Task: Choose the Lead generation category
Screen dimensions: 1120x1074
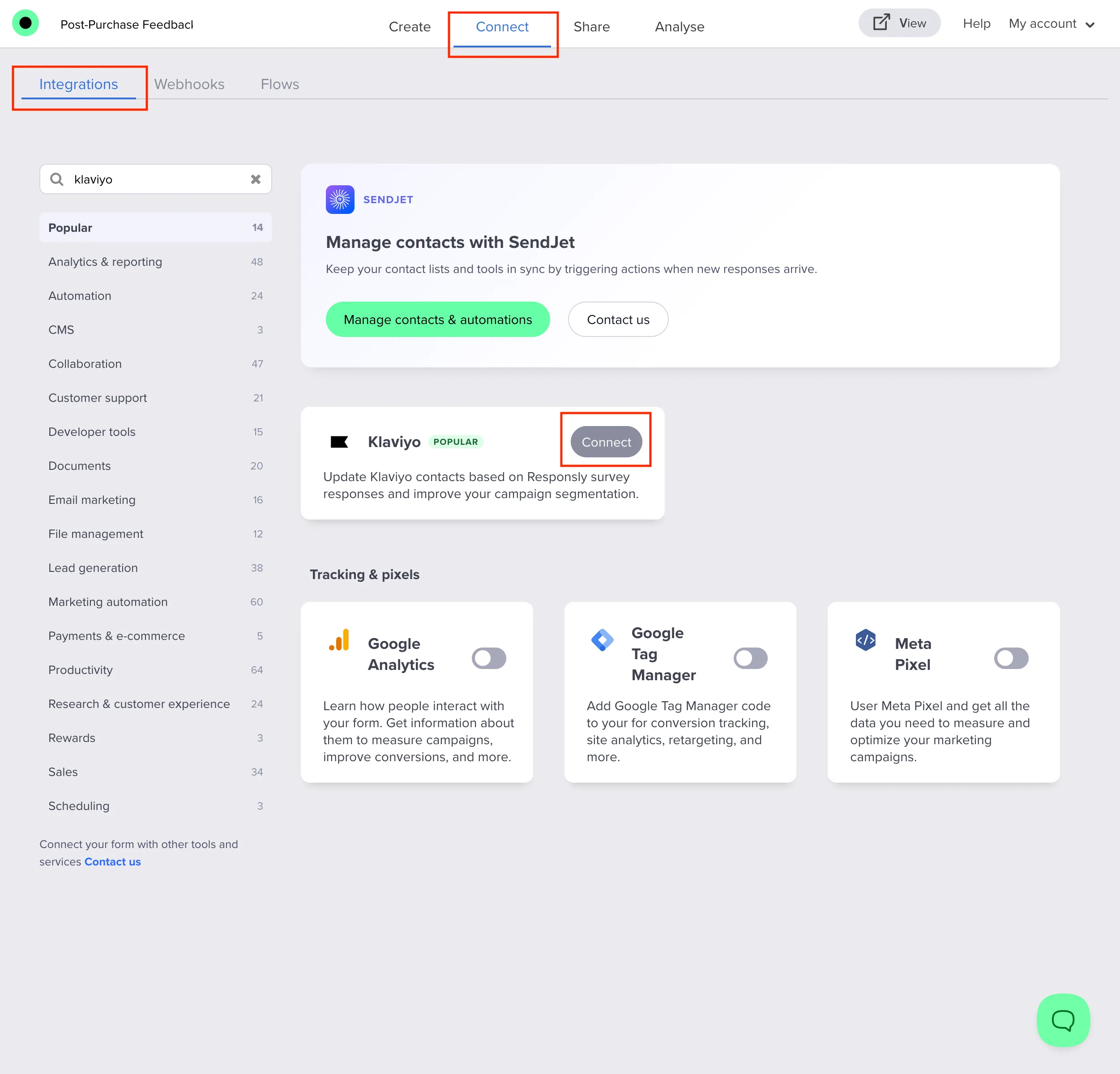Action: 155,567
